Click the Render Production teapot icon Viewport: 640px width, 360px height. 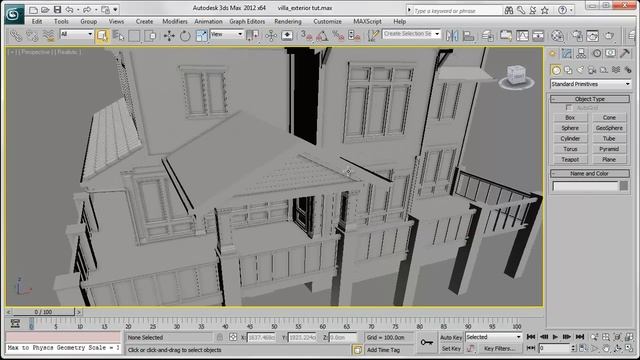click(x=609, y=36)
